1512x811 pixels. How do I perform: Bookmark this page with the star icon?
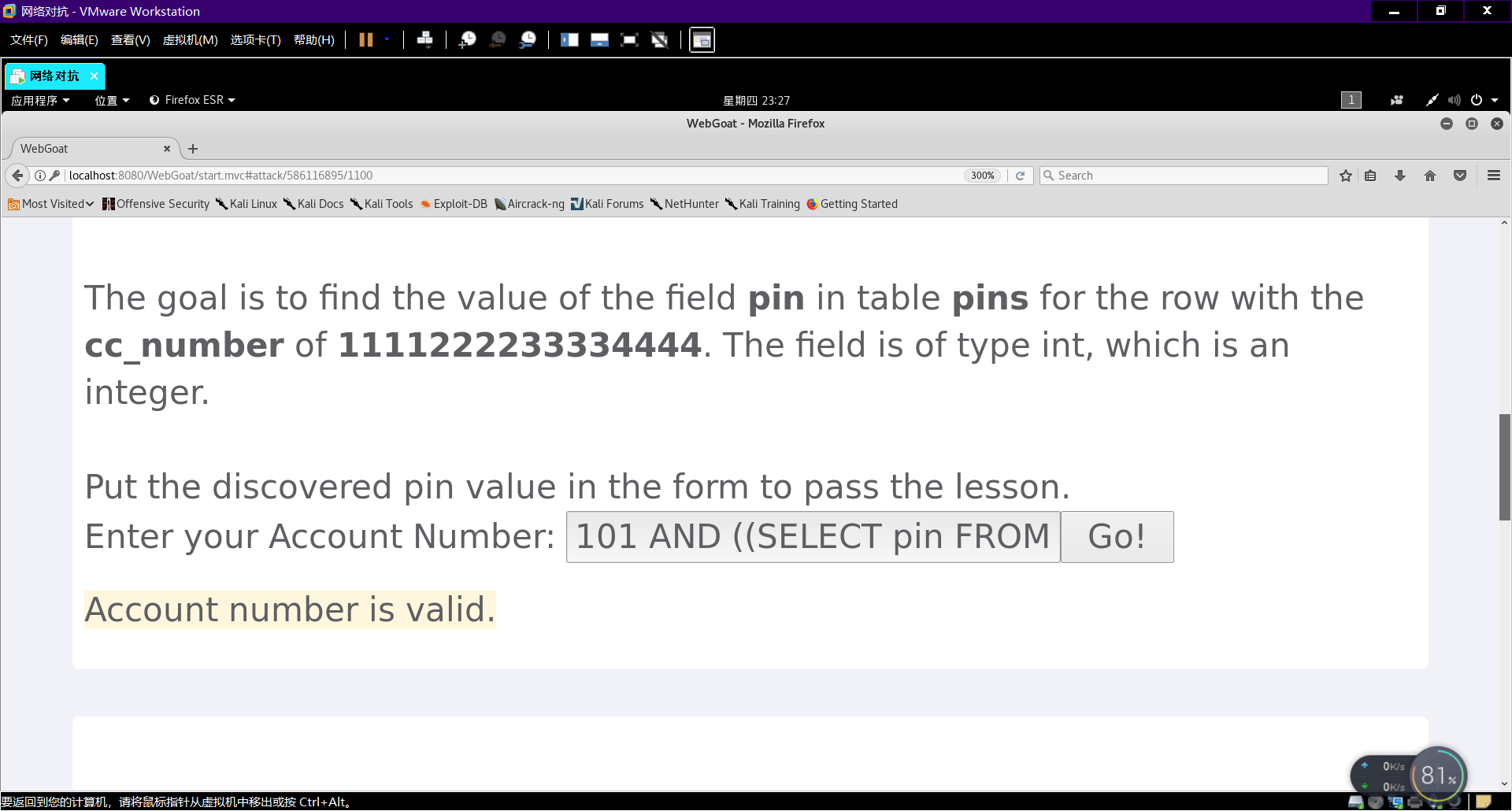(1346, 176)
